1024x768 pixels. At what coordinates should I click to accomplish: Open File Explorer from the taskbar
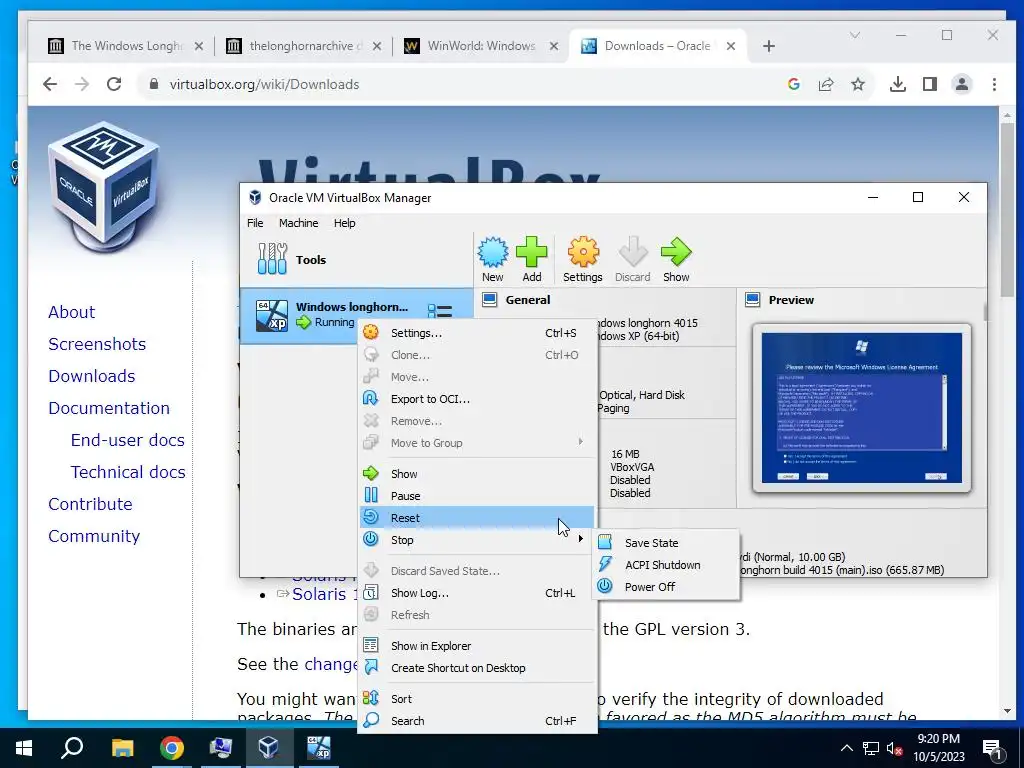[x=122, y=748]
